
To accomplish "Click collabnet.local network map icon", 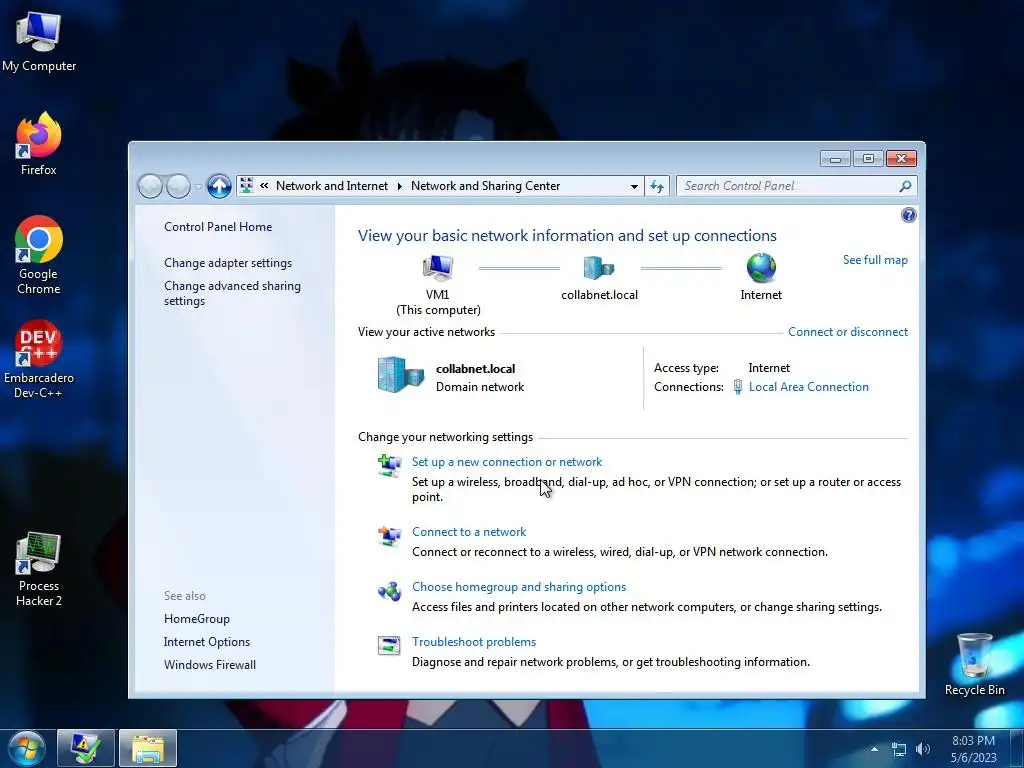I will (x=598, y=268).
